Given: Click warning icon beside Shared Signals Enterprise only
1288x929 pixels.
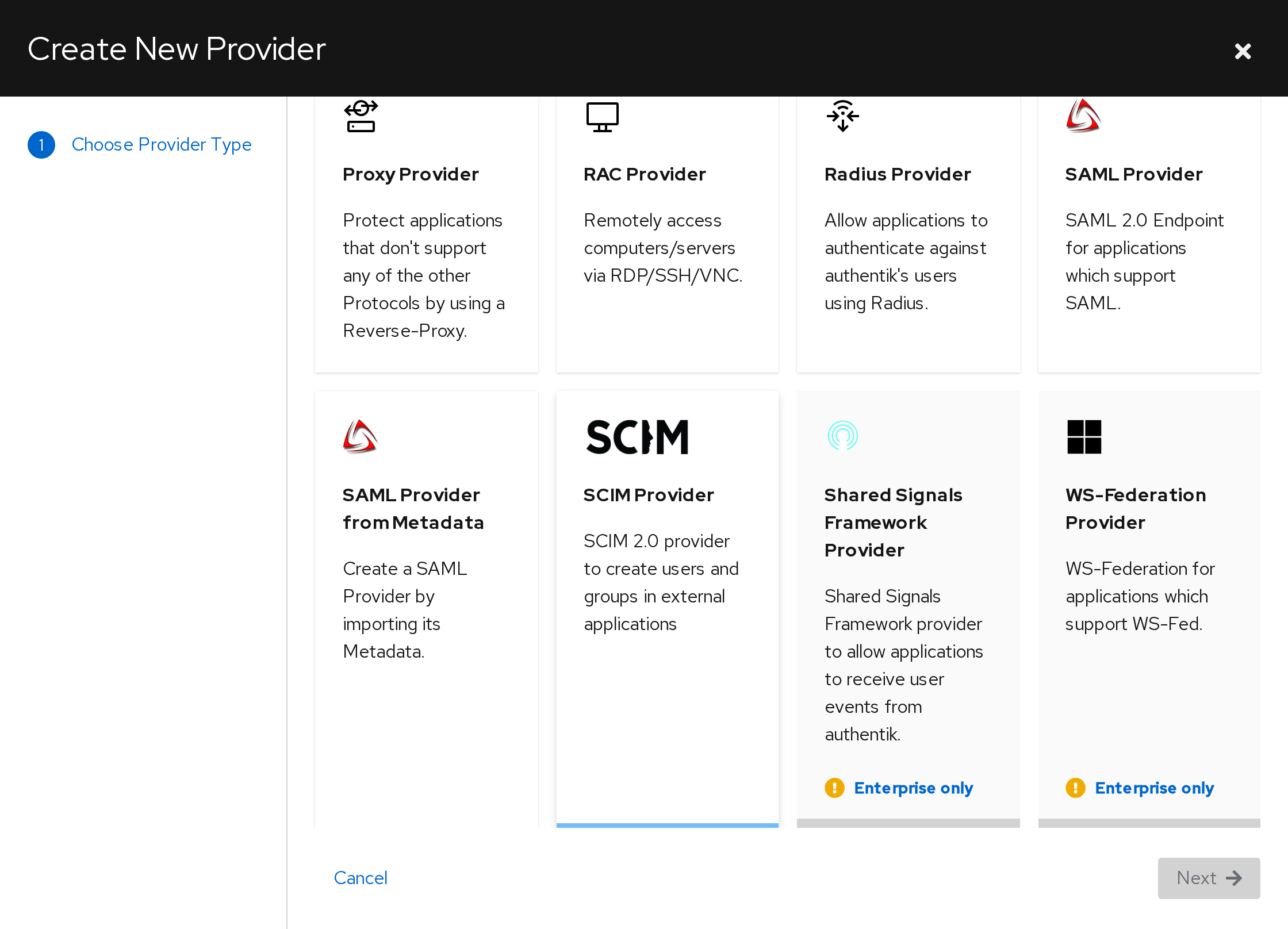Looking at the screenshot, I should [834, 788].
